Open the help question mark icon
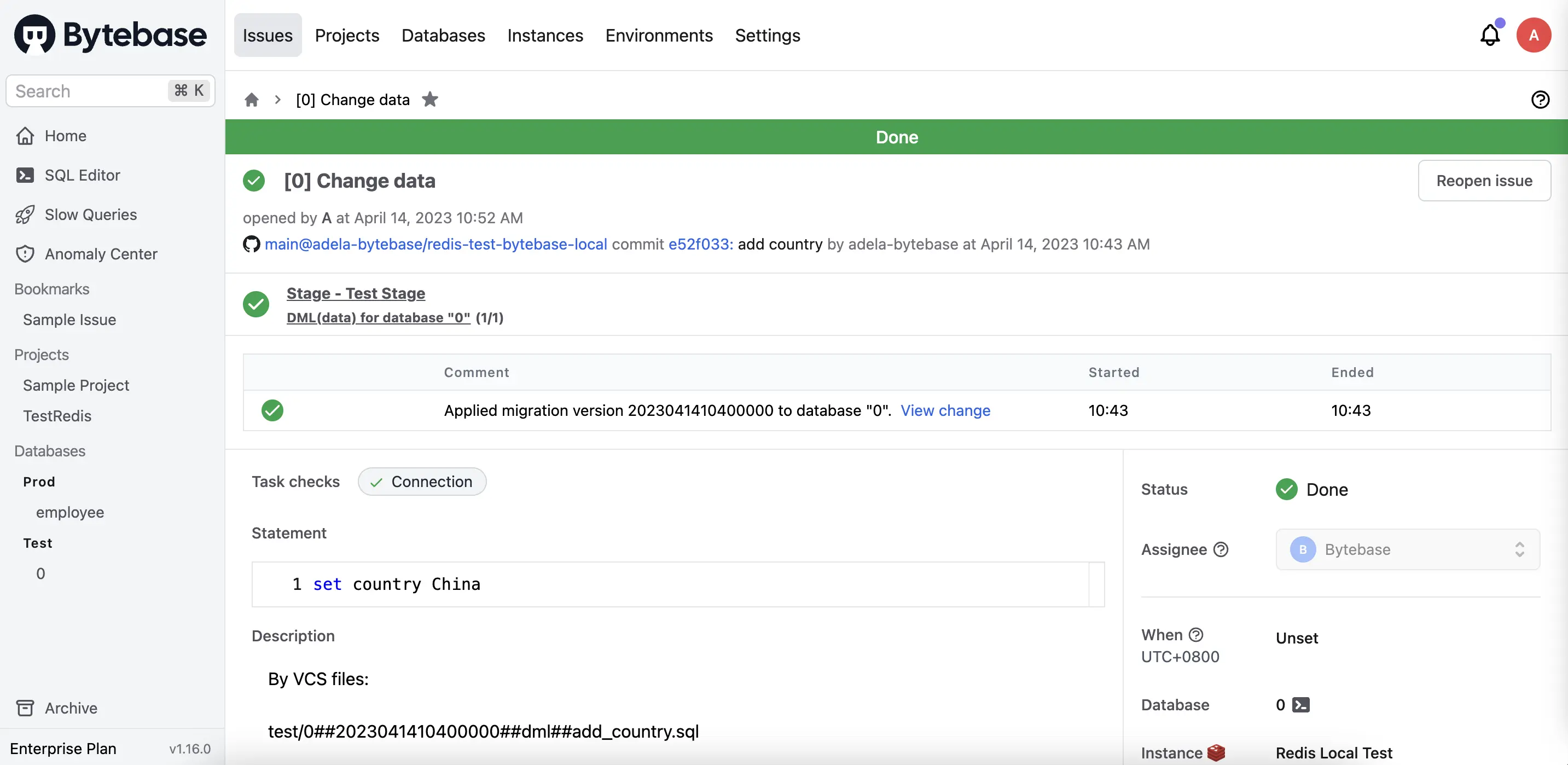Image resolution: width=1568 pixels, height=765 pixels. click(1541, 99)
